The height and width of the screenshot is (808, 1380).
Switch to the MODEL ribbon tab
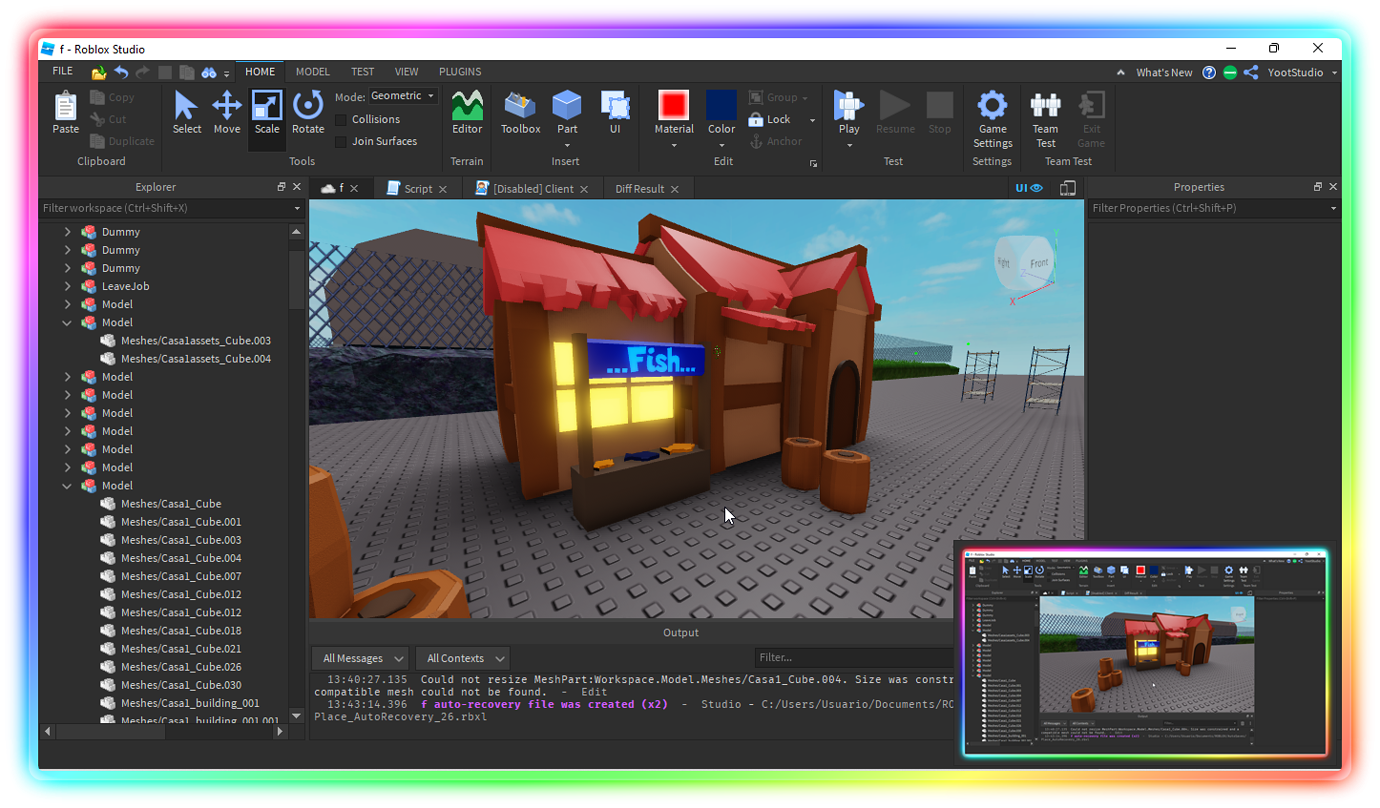(313, 71)
